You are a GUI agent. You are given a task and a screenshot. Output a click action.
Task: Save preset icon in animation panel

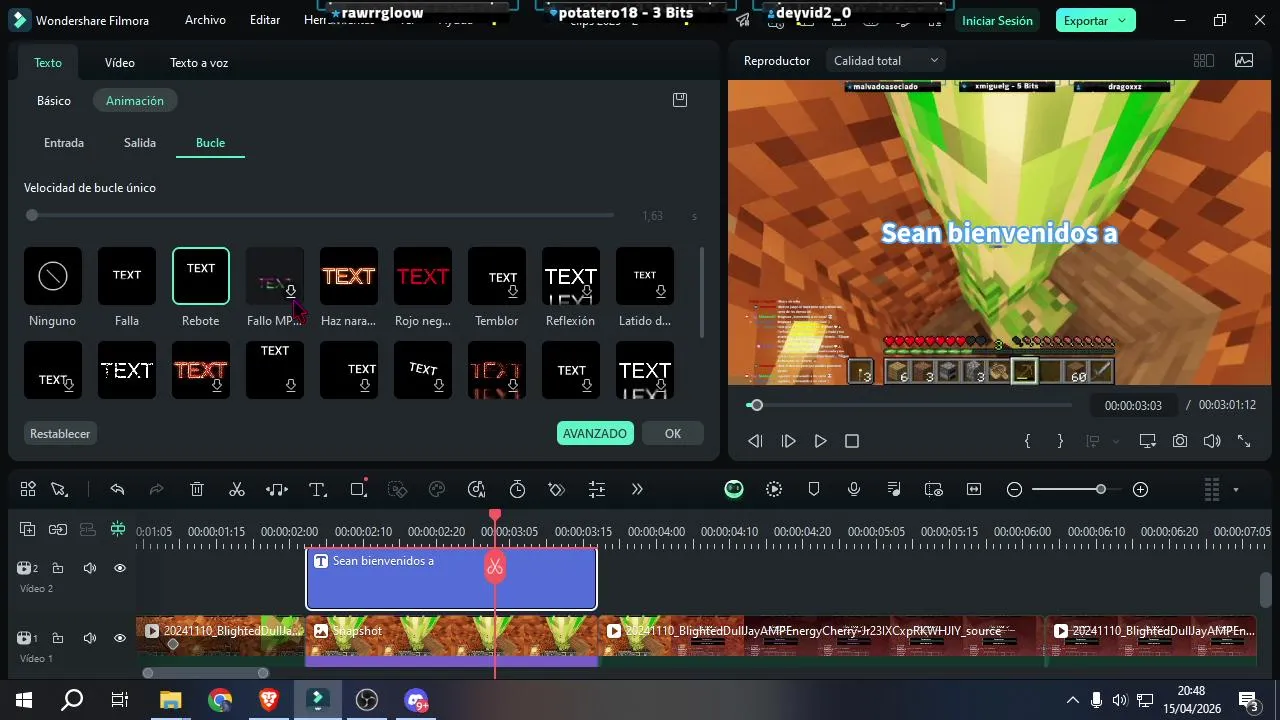pos(680,100)
